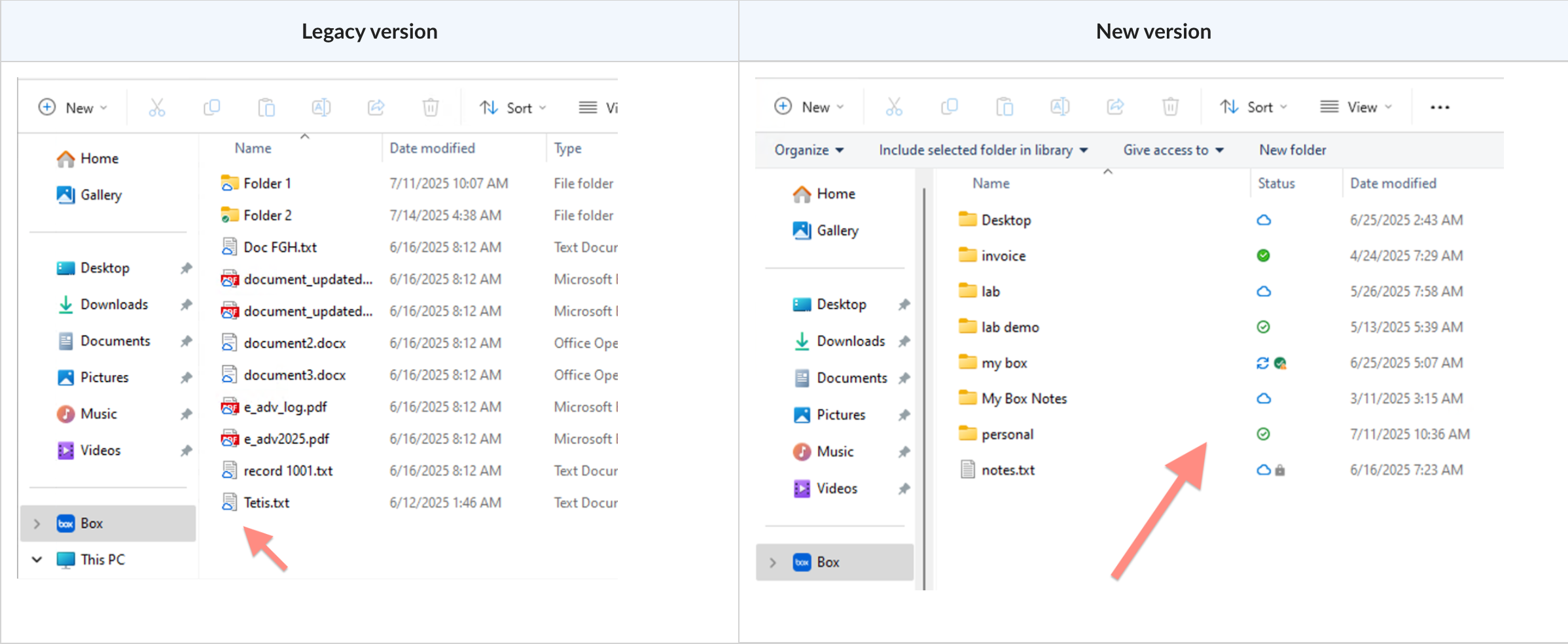Toggle the pin next to Pictures in the new version
The image size is (1568, 644).
point(905,414)
